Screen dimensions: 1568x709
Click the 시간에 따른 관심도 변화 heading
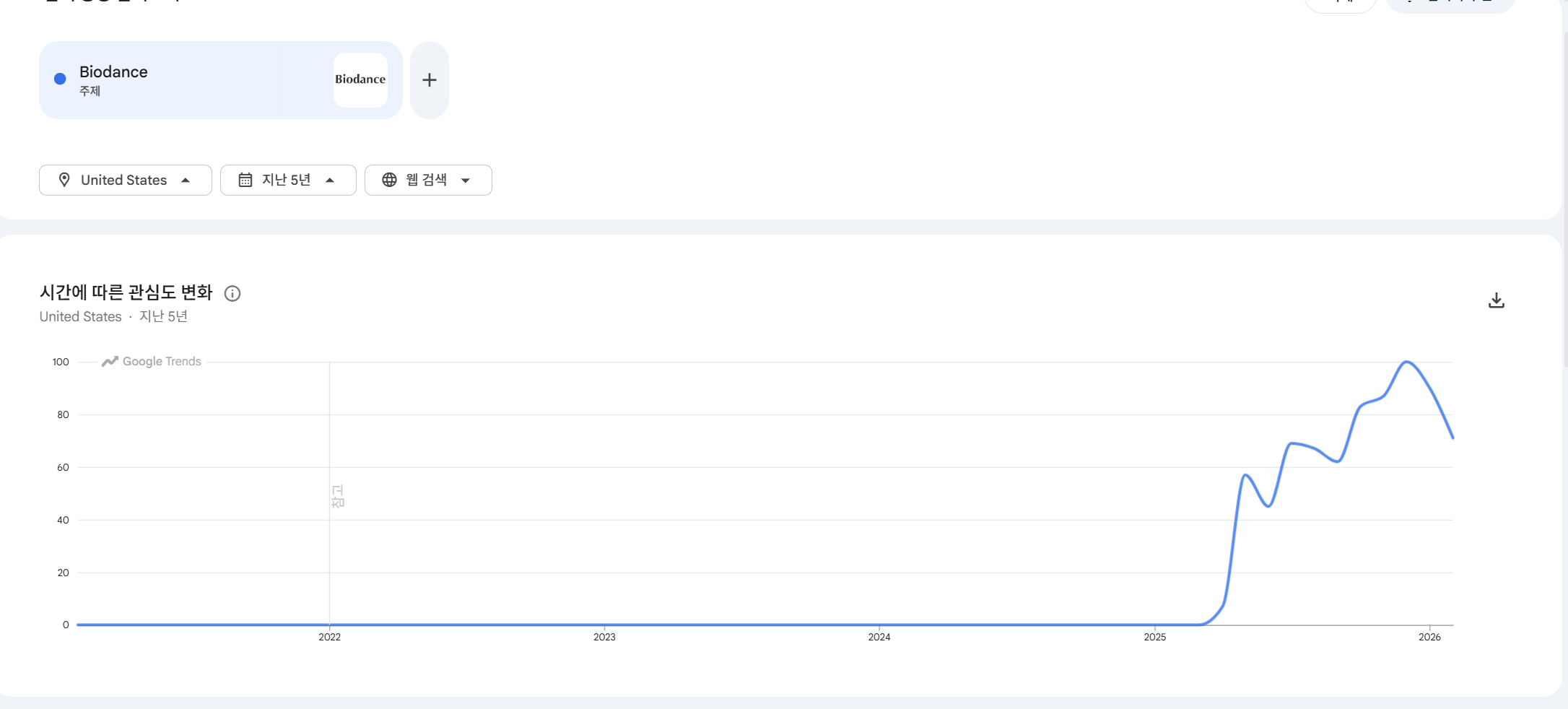pos(126,292)
